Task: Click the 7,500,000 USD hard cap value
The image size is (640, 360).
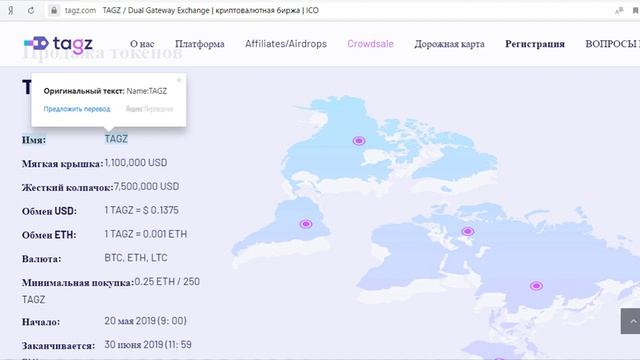Action: (x=146, y=186)
